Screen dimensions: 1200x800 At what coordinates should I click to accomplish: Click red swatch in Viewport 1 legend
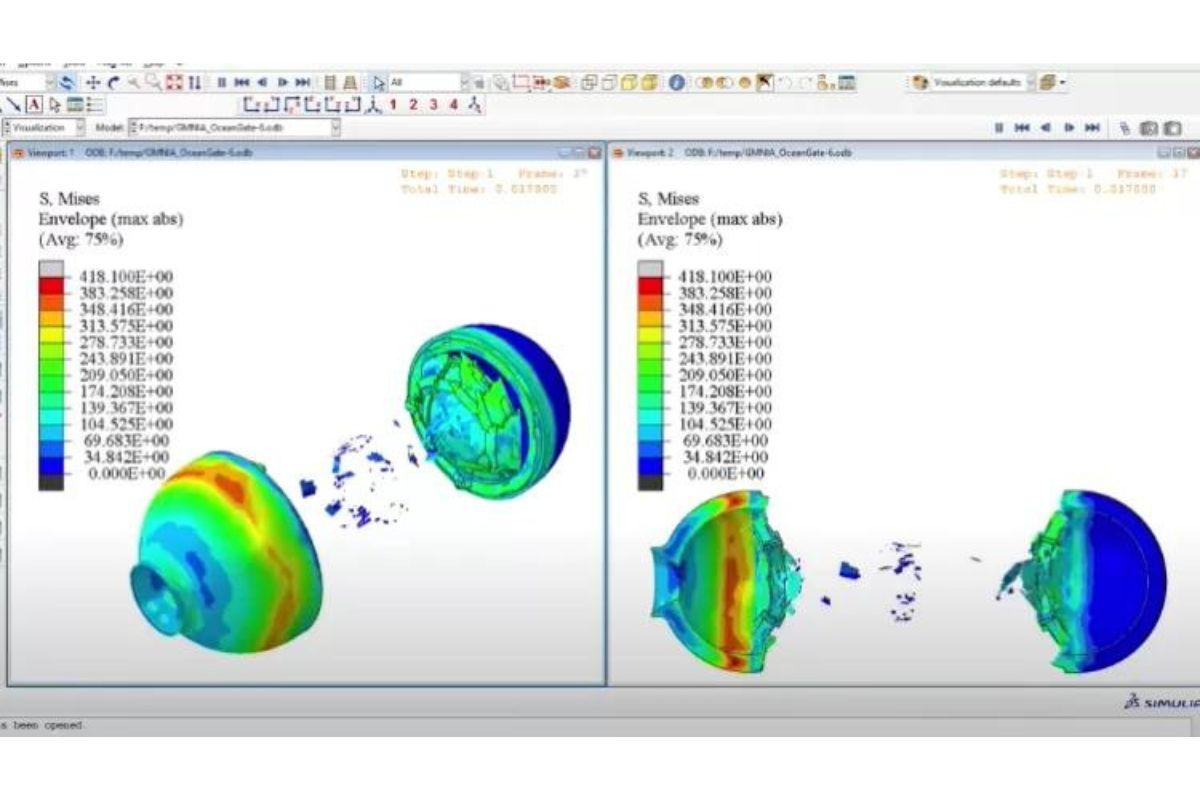tap(50, 286)
